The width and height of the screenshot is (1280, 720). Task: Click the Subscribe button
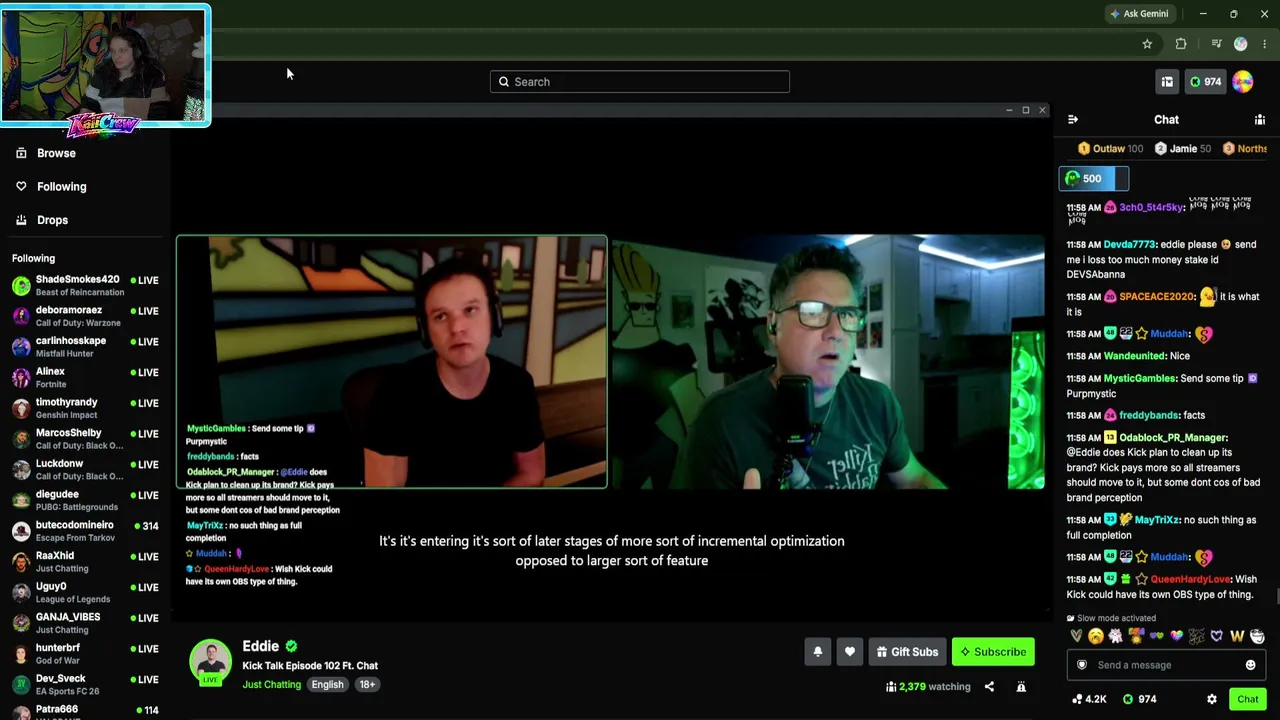(993, 652)
